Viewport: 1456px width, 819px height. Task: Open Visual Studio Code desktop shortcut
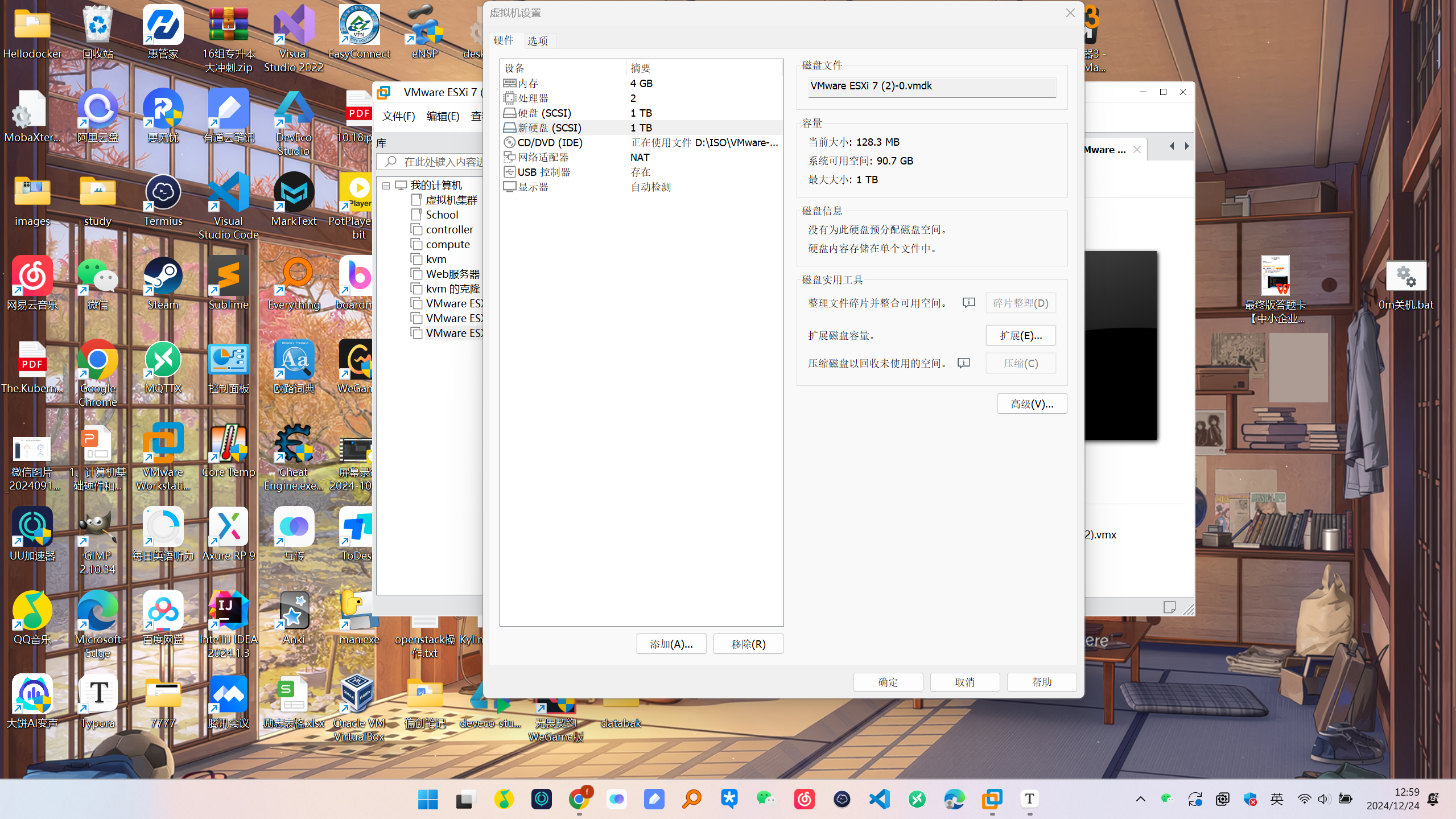pos(228,205)
